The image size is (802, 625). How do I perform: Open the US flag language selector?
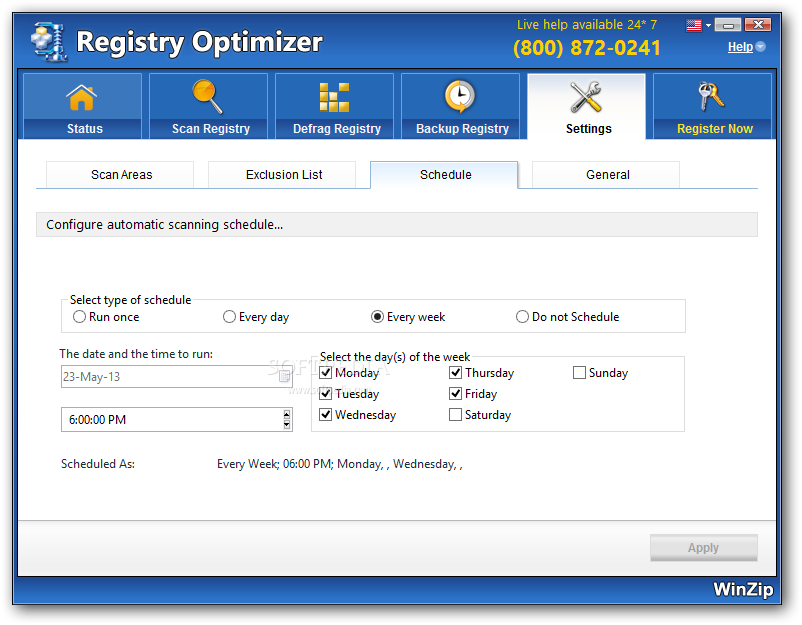point(694,25)
